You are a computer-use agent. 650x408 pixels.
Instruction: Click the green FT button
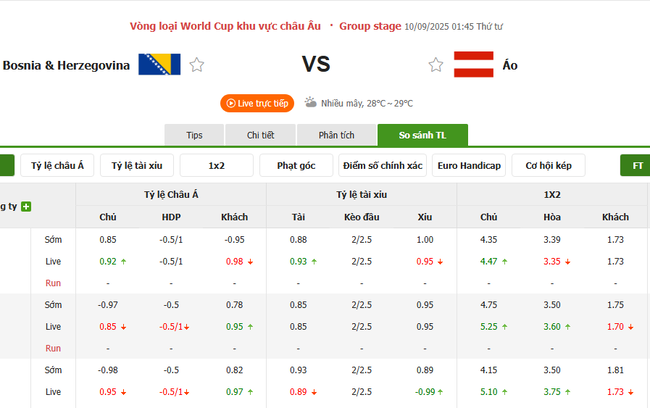click(636, 165)
